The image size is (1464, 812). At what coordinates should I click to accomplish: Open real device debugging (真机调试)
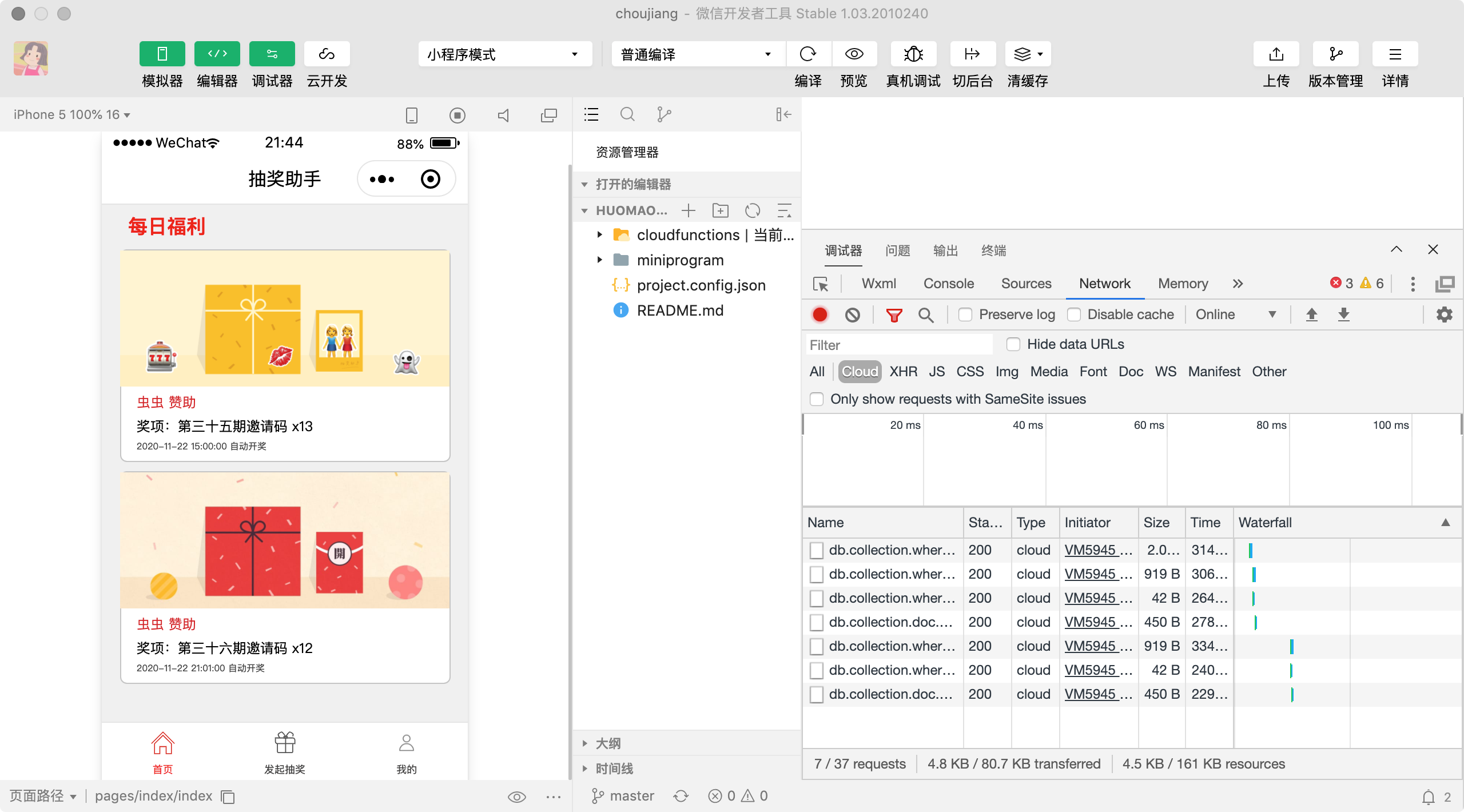click(x=913, y=54)
